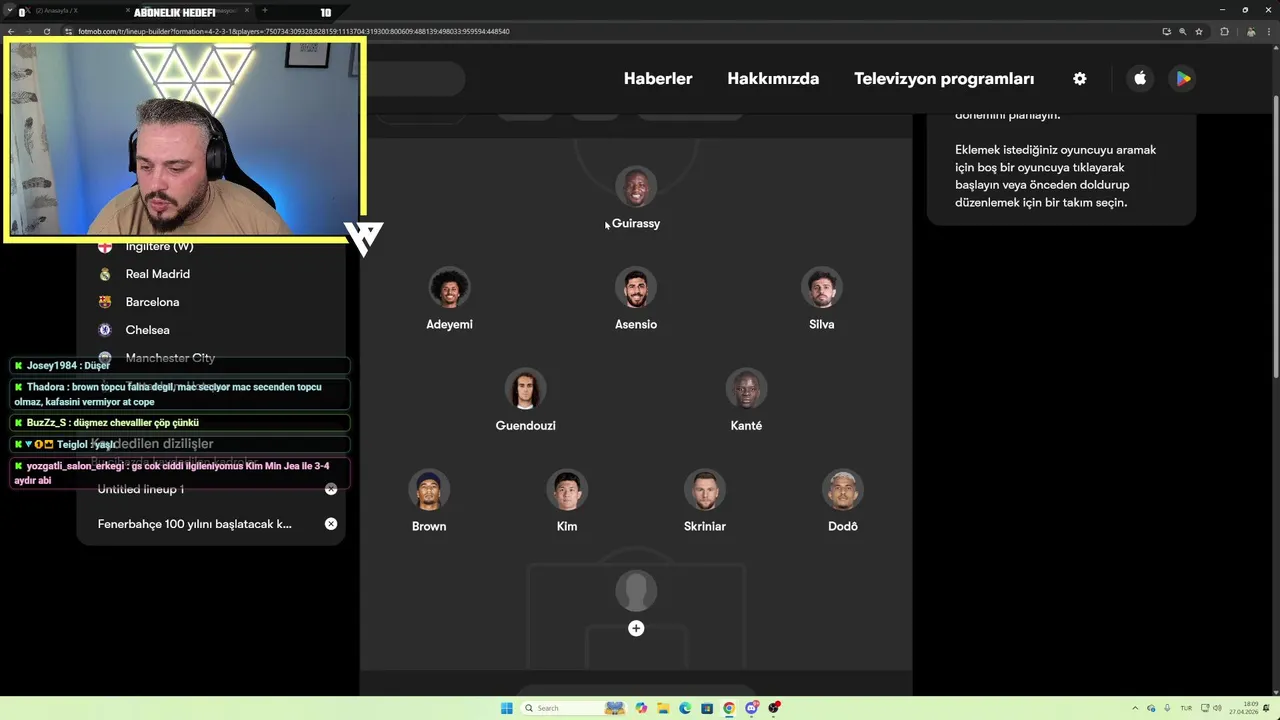
Task: Select Dodô's right-back avatar
Action: pos(843,490)
